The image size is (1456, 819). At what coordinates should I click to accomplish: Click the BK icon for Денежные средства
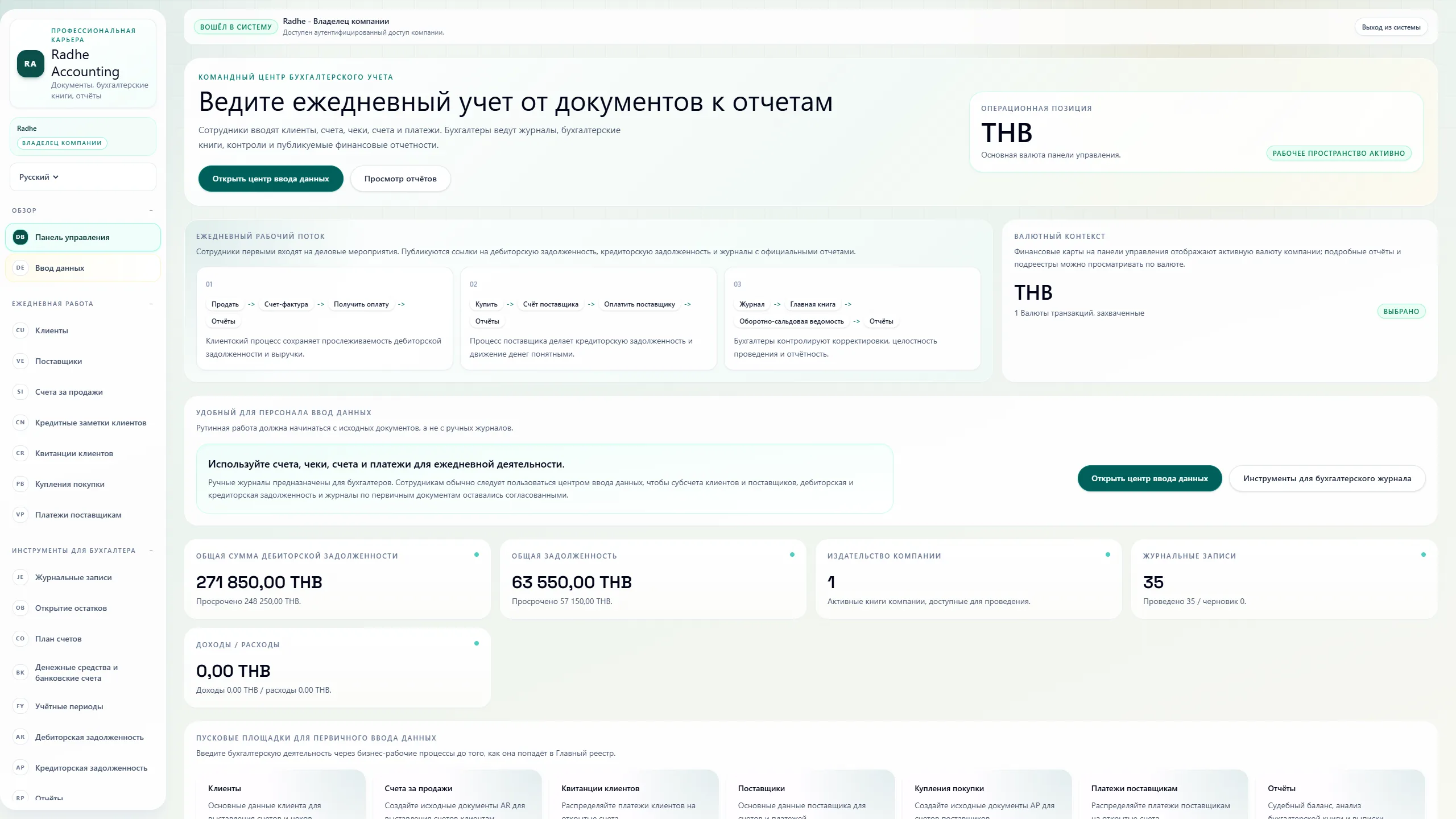pyautogui.click(x=20, y=673)
